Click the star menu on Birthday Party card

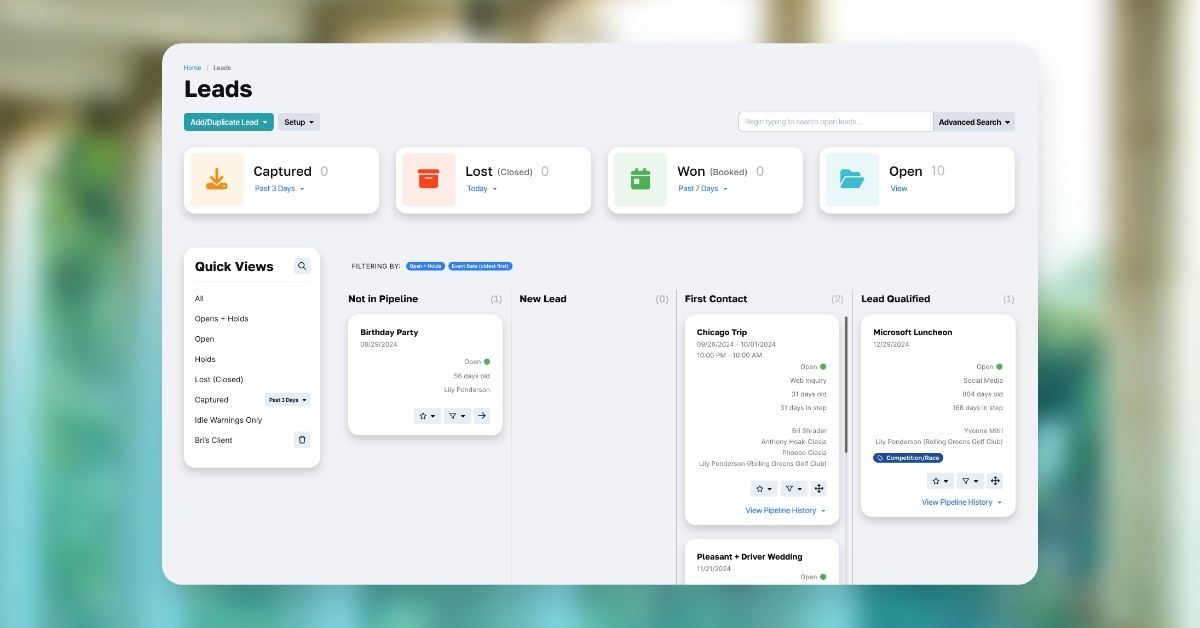pos(427,416)
